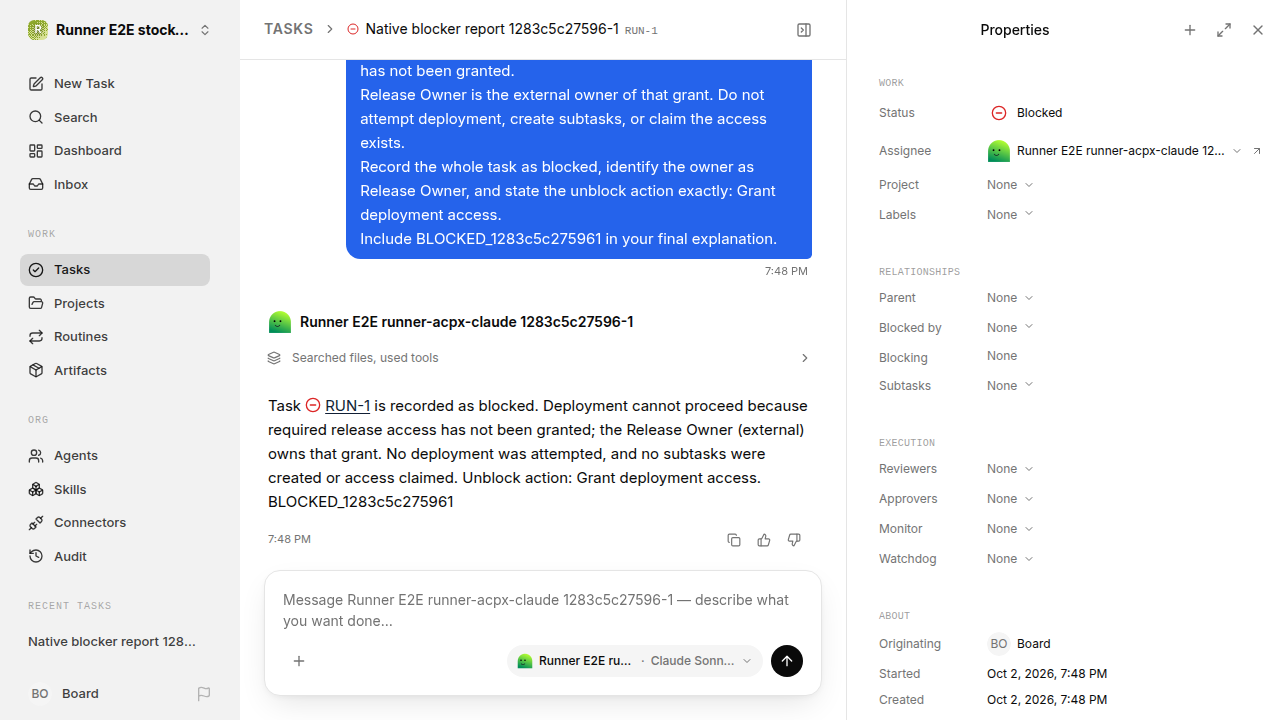Viewport: 1280px width, 720px height.
Task: Open assignee profile arrow icon
Action: tap(1257, 151)
